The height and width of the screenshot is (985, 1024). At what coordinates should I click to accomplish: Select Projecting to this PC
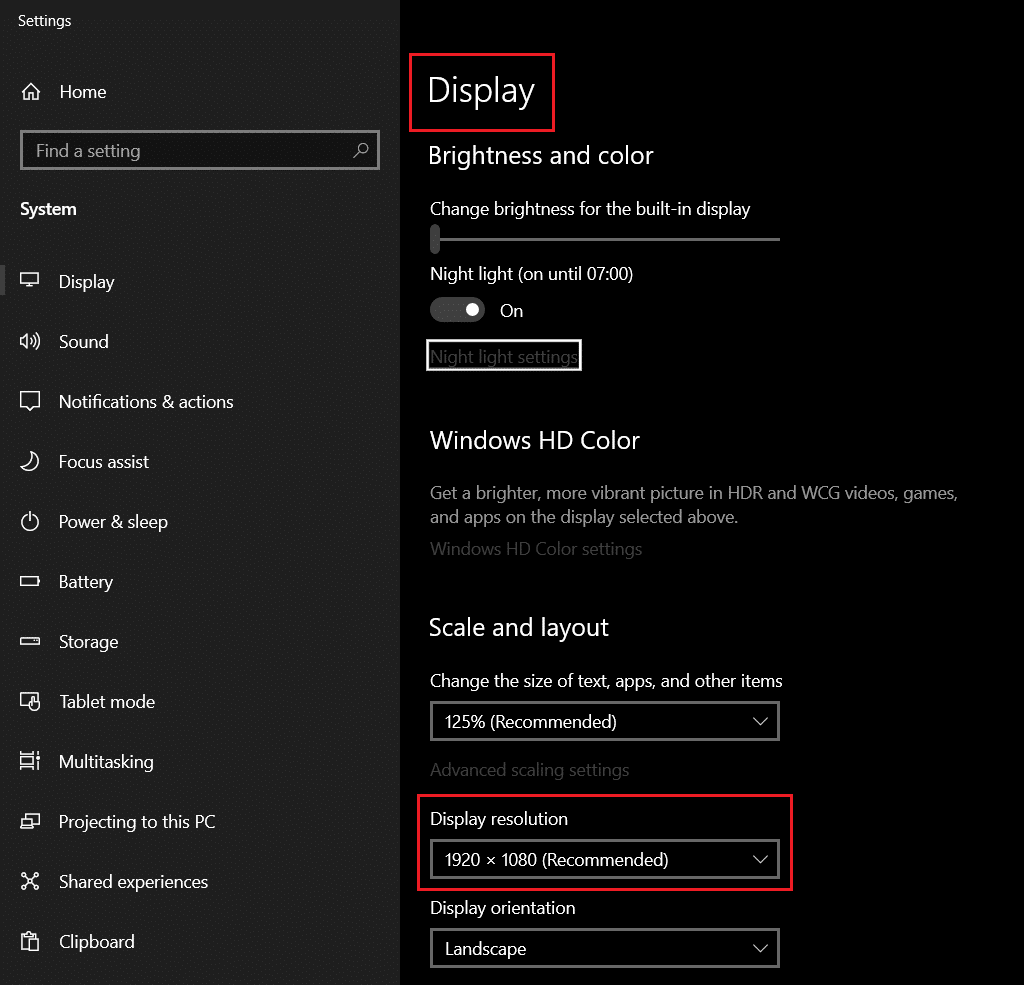pos(136,822)
